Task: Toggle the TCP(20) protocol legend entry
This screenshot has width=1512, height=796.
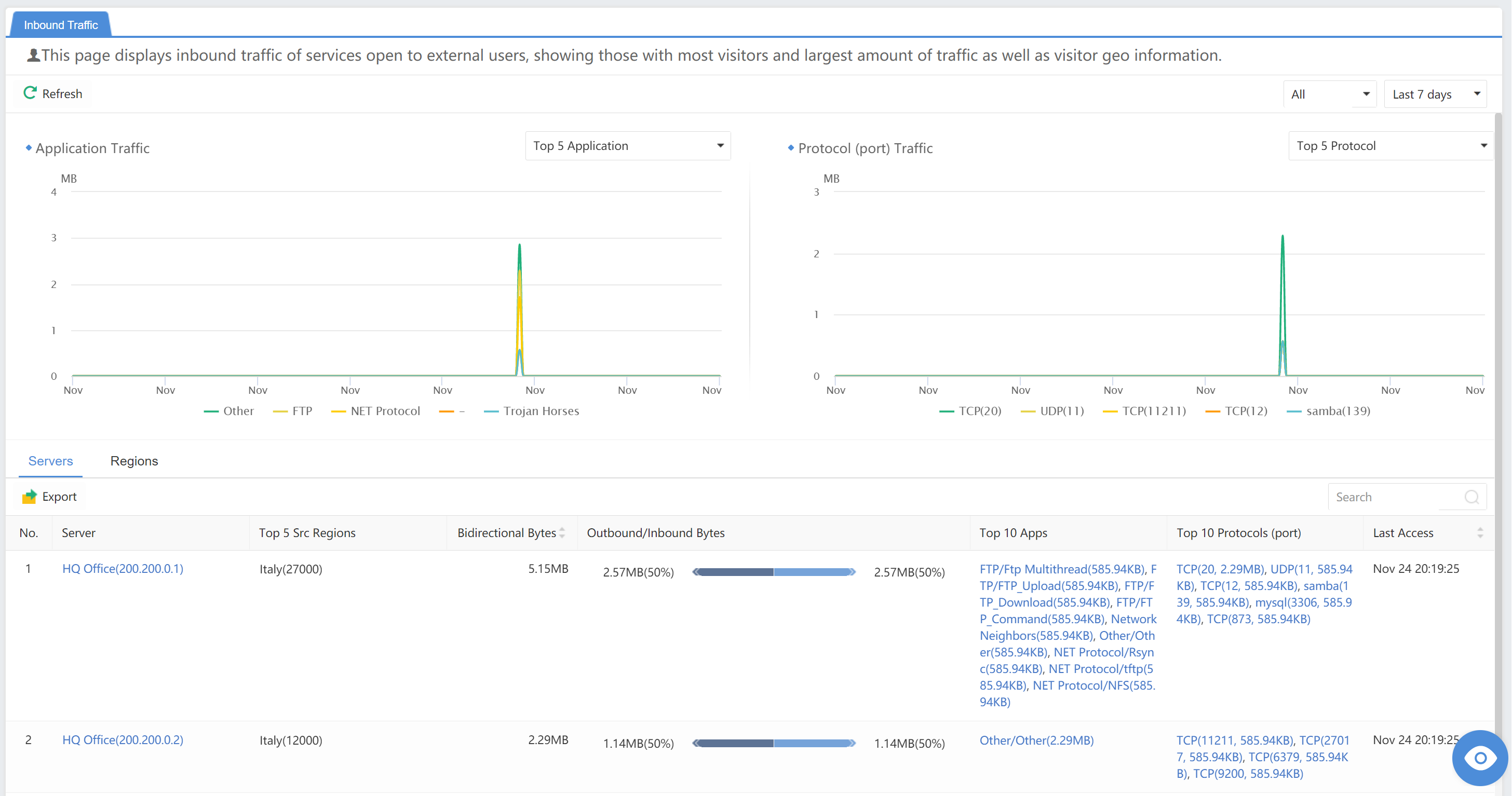Action: point(970,411)
